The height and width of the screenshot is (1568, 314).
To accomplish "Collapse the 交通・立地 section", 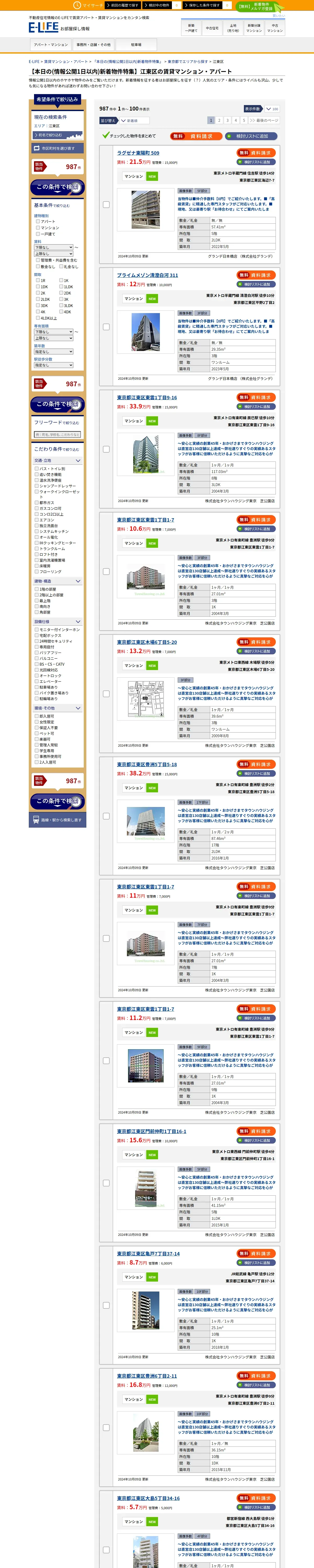I will coord(57,461).
